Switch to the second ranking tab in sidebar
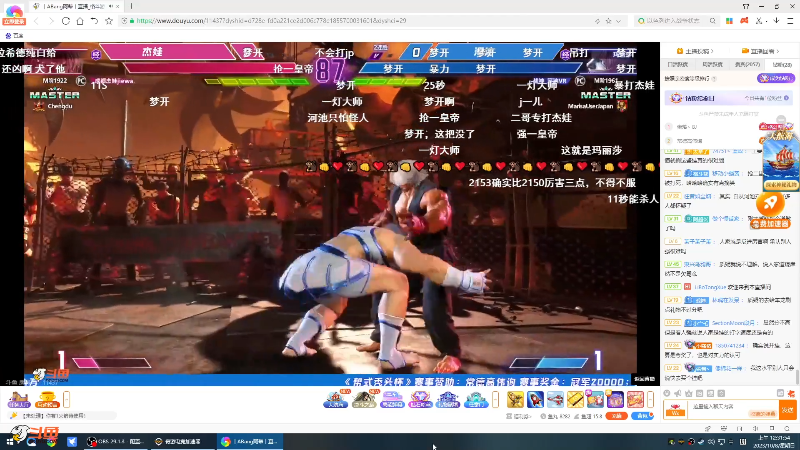Viewport: 800px width, 450px height. click(x=712, y=65)
